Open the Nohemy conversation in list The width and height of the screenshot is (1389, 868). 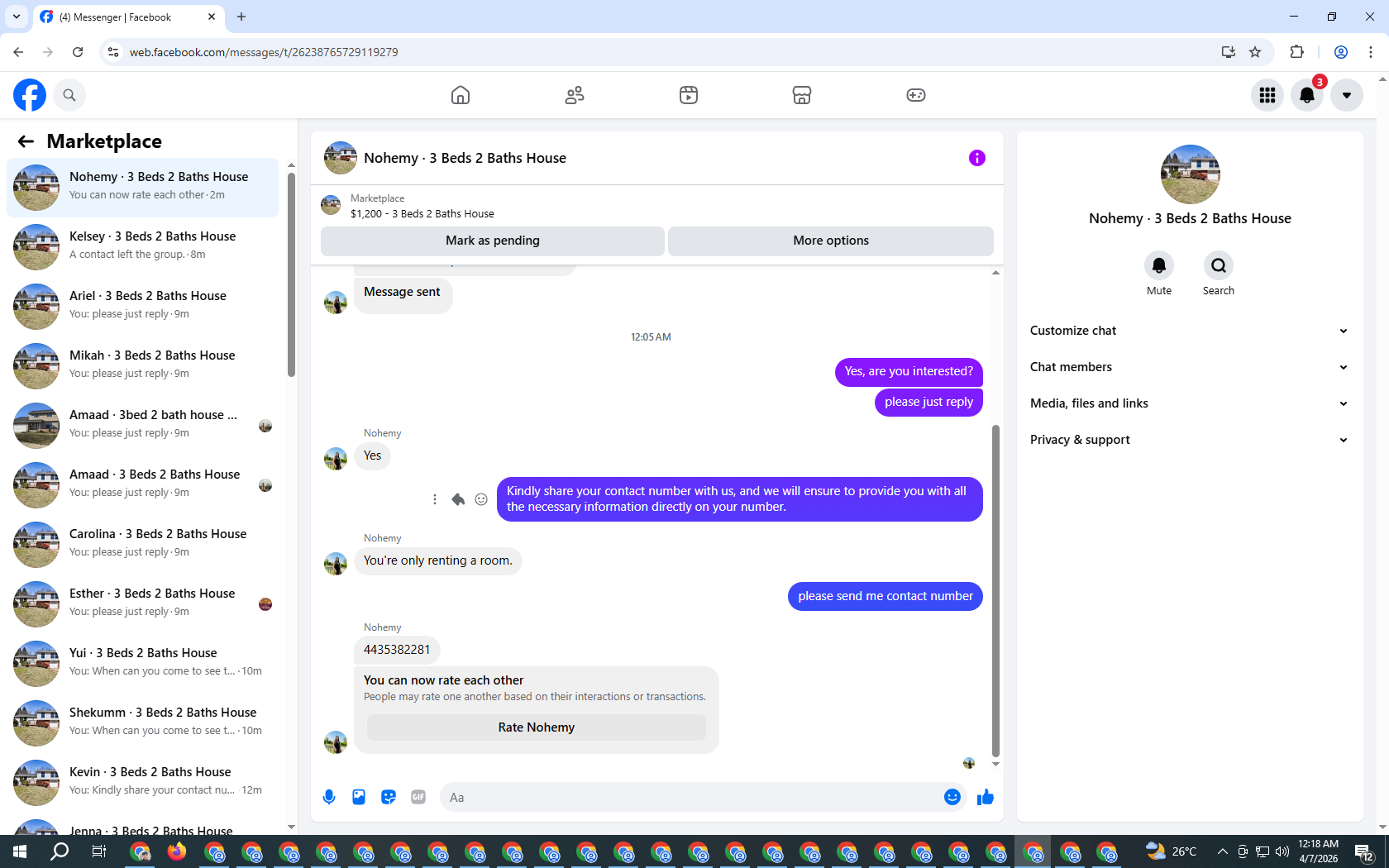pos(142,188)
